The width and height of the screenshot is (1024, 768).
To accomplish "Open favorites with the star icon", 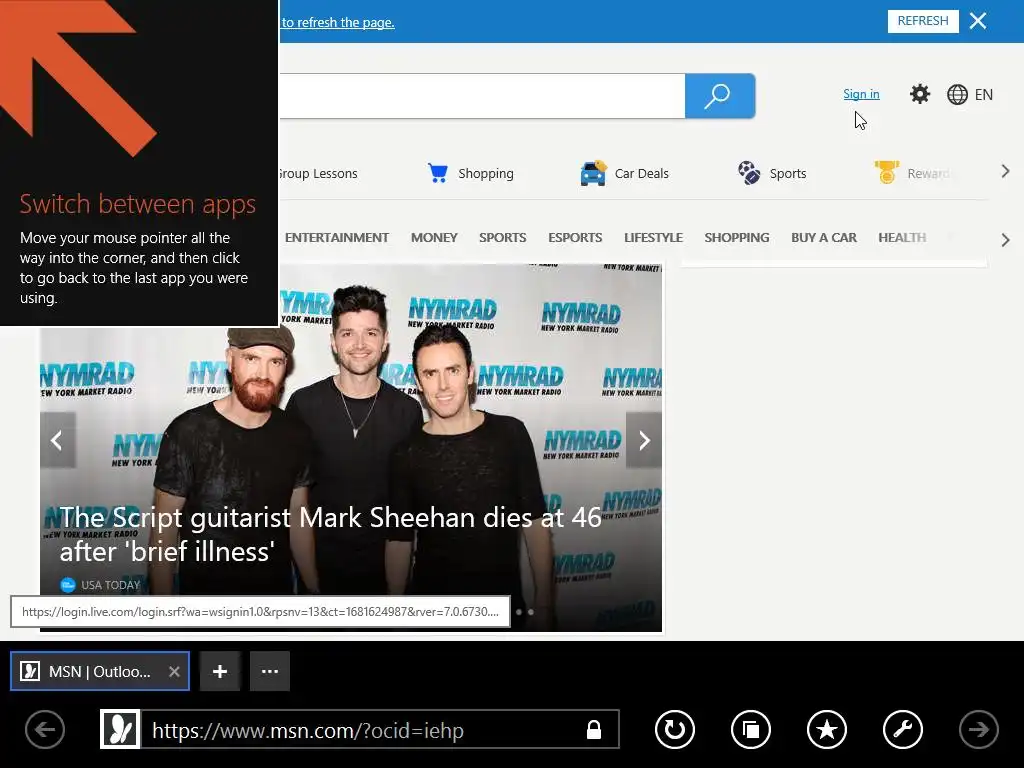I will tap(827, 729).
